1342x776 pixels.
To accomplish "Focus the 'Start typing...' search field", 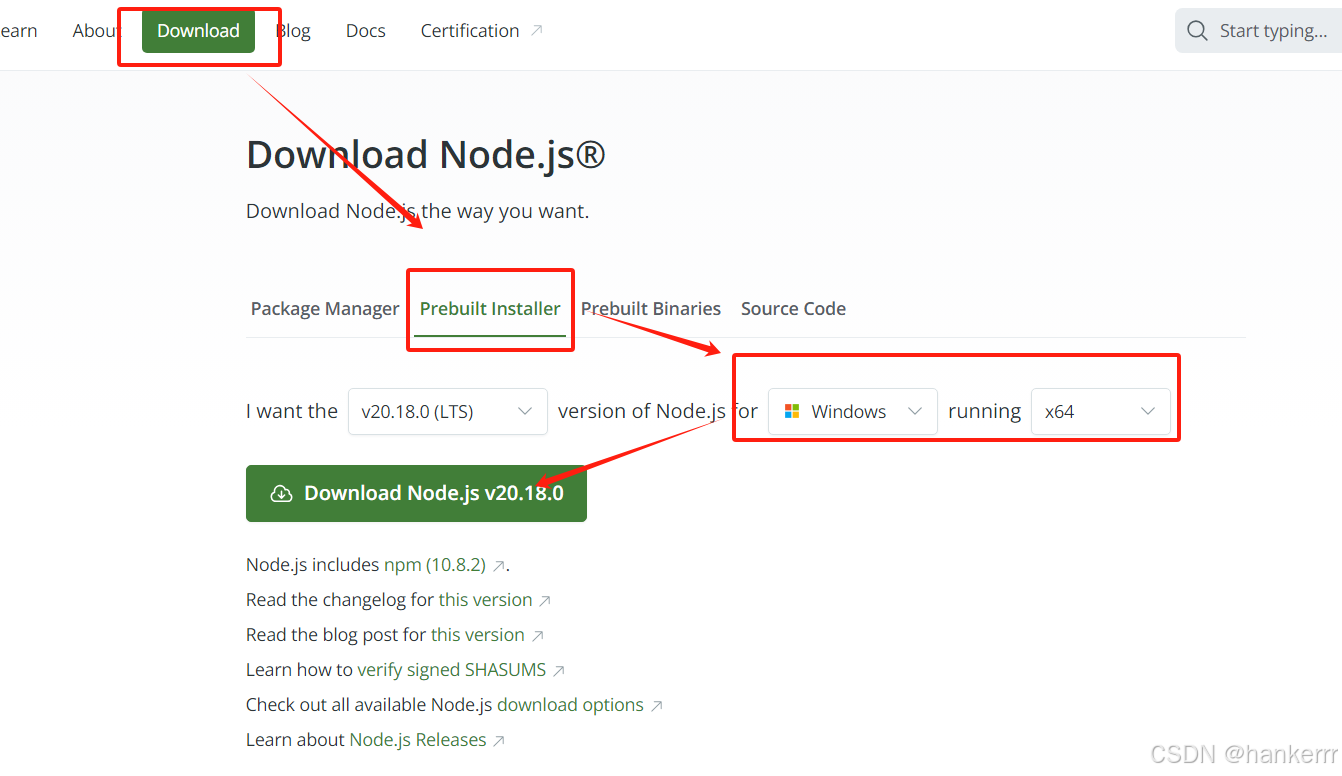I will [1258, 31].
